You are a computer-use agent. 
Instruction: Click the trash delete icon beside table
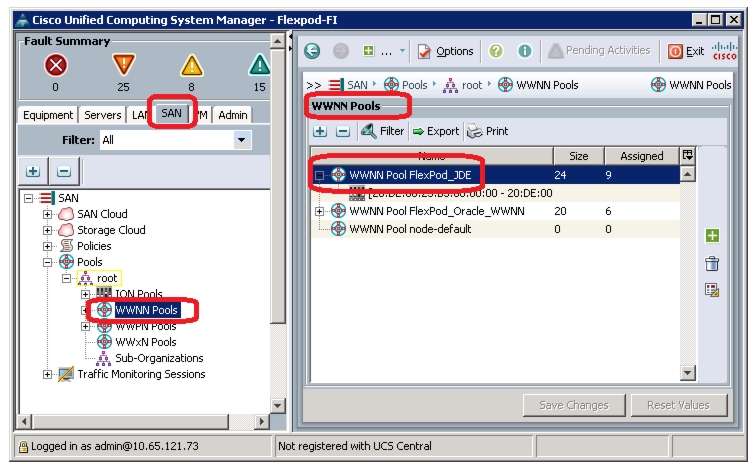(x=712, y=263)
